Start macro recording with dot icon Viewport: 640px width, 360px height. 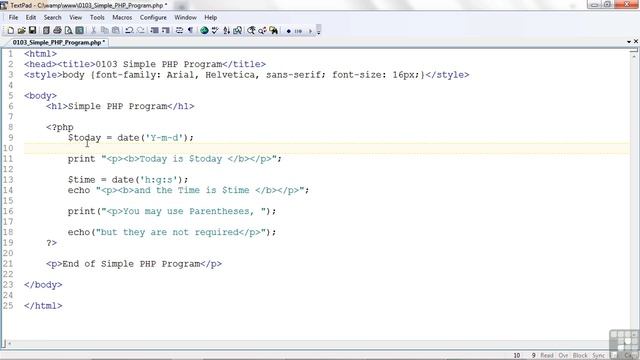point(289,31)
